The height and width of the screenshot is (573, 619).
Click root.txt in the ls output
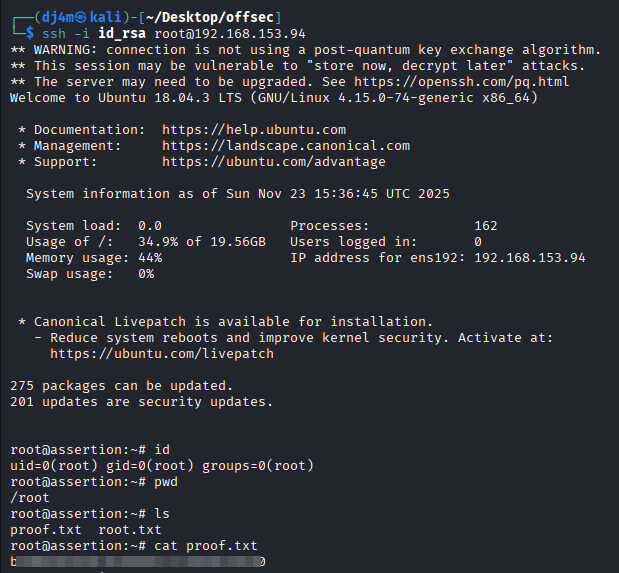tap(130, 530)
